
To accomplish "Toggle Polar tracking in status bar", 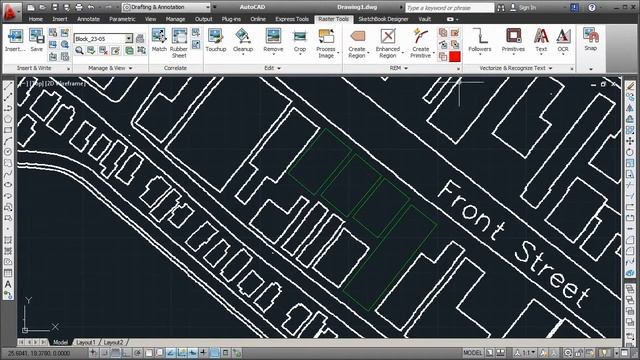I will pyautogui.click(x=138, y=353).
